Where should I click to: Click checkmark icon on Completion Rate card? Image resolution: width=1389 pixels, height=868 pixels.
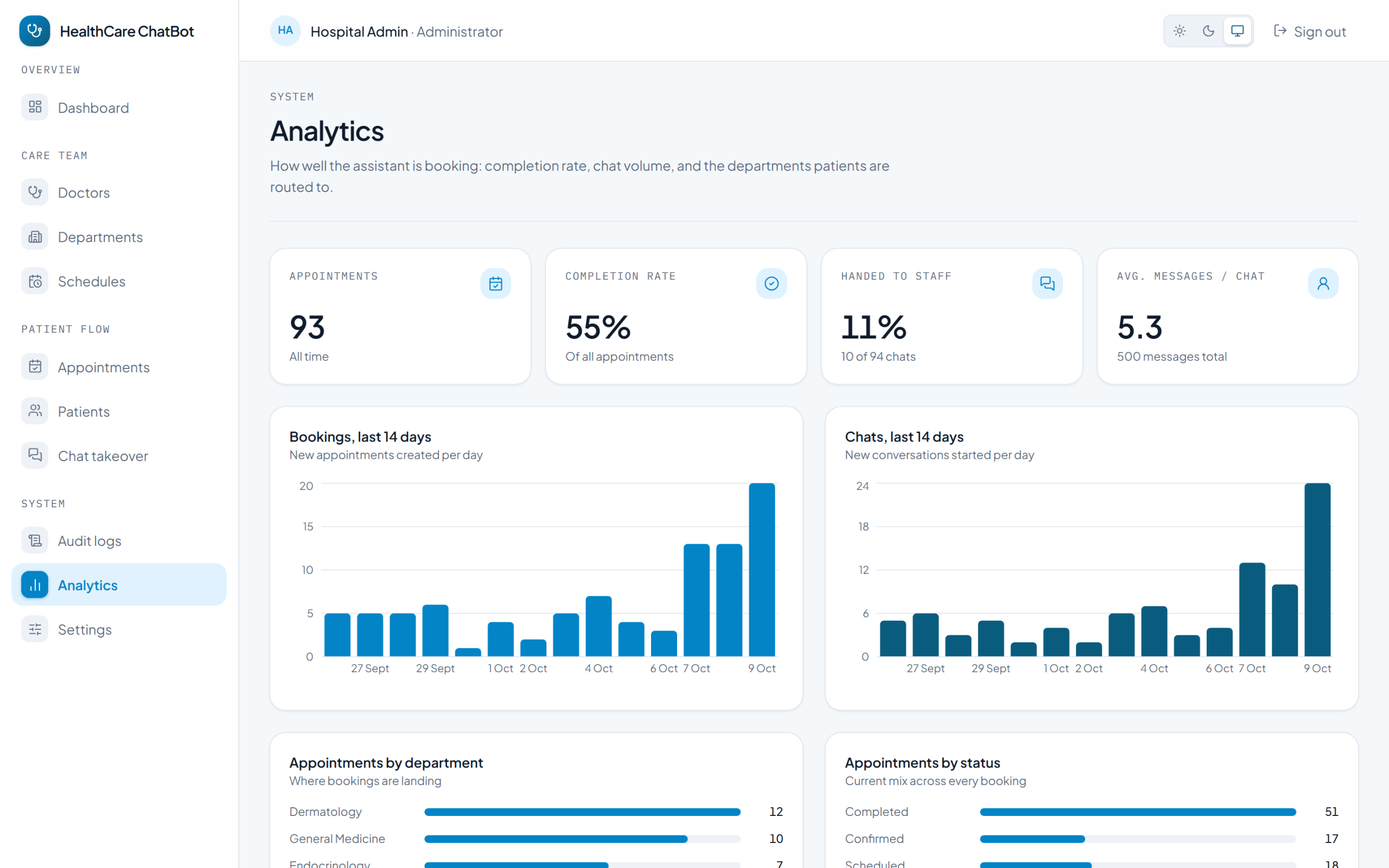[772, 284]
